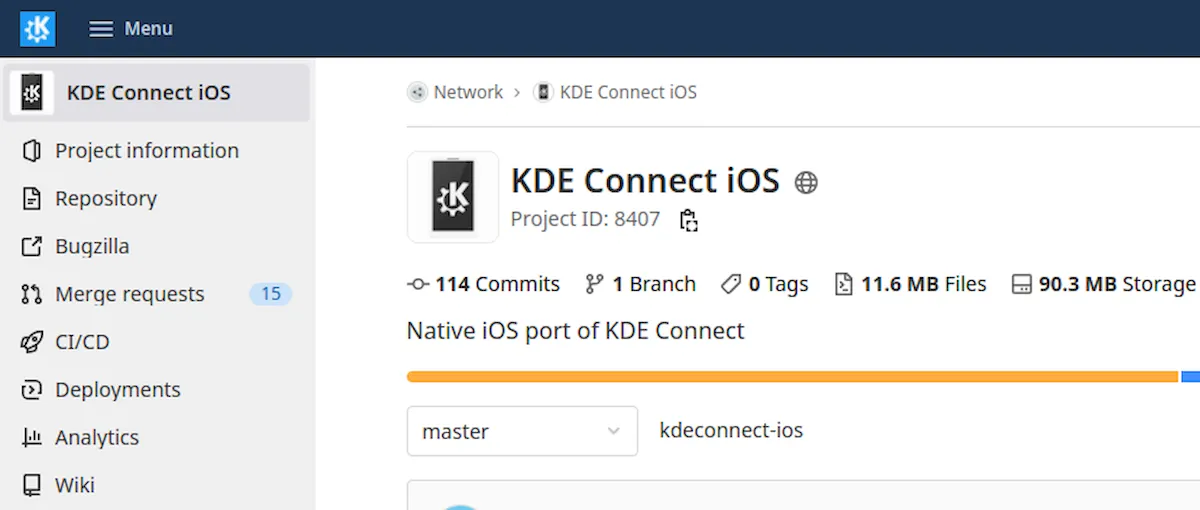The image size is (1200, 510).
Task: Copy the project ID with clipboard icon
Action: click(x=688, y=220)
